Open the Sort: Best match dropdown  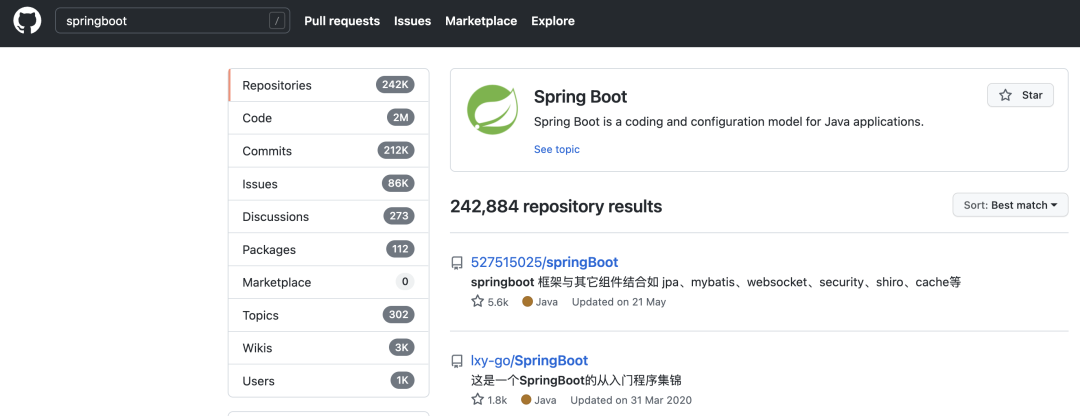point(1010,205)
